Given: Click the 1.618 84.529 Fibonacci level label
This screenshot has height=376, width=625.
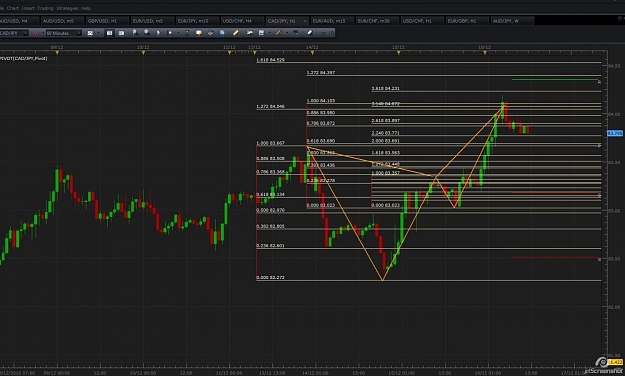Looking at the screenshot, I should [x=271, y=60].
